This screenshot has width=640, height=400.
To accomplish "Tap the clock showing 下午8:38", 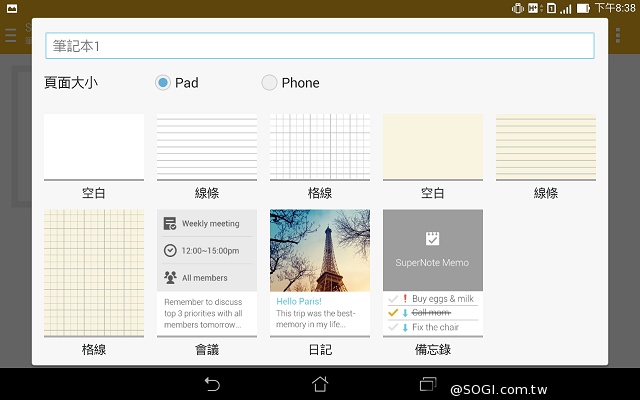I will pyautogui.click(x=615, y=8).
